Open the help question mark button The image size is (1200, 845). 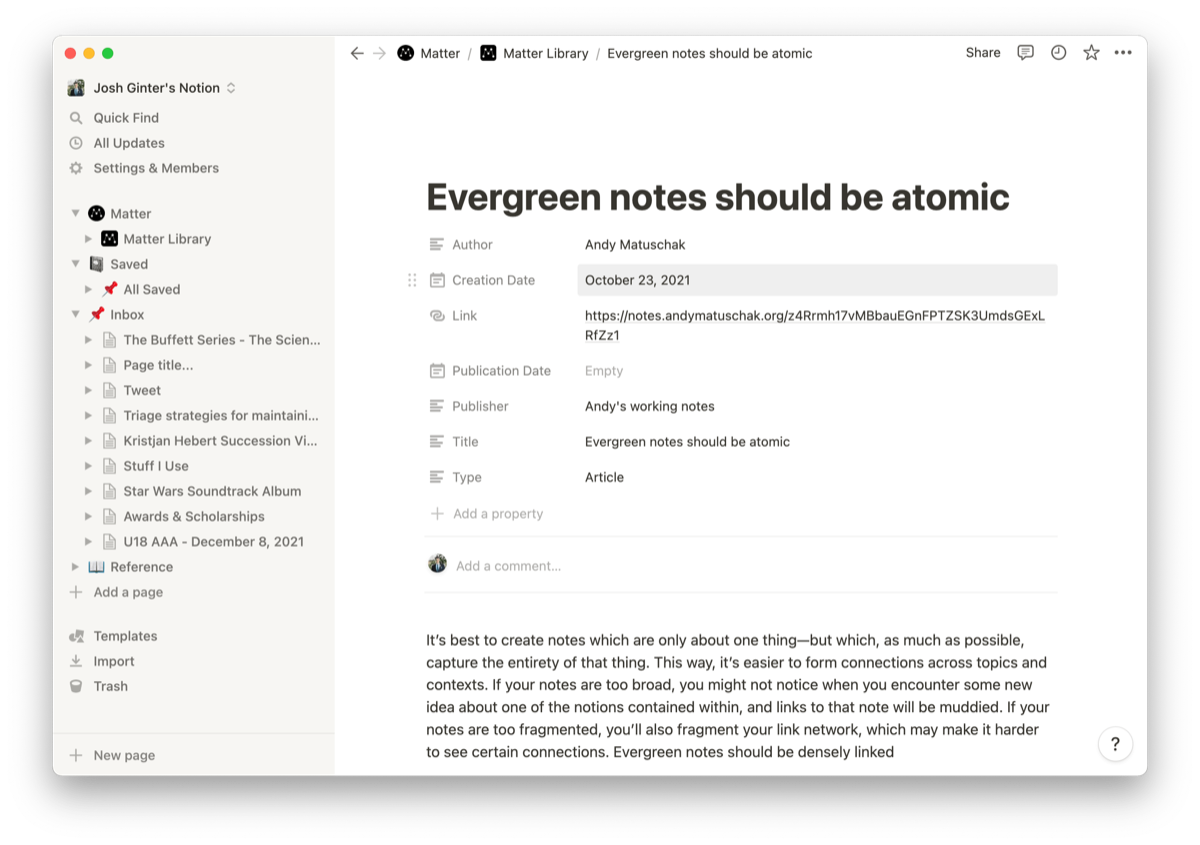tap(1115, 744)
